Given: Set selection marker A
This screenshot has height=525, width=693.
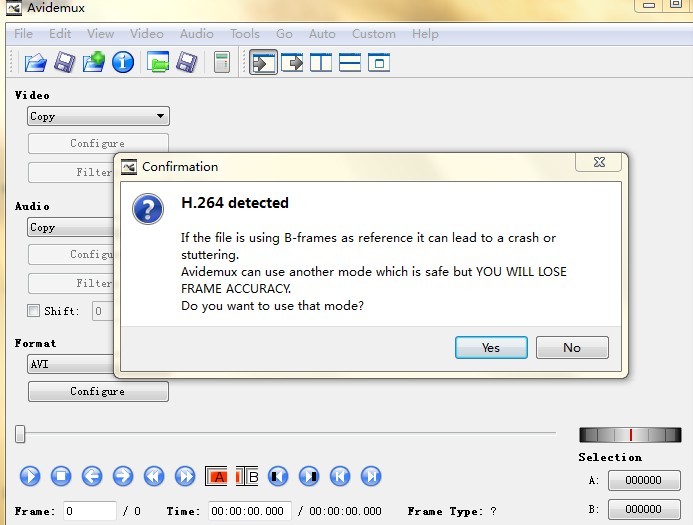Looking at the screenshot, I should (216, 476).
